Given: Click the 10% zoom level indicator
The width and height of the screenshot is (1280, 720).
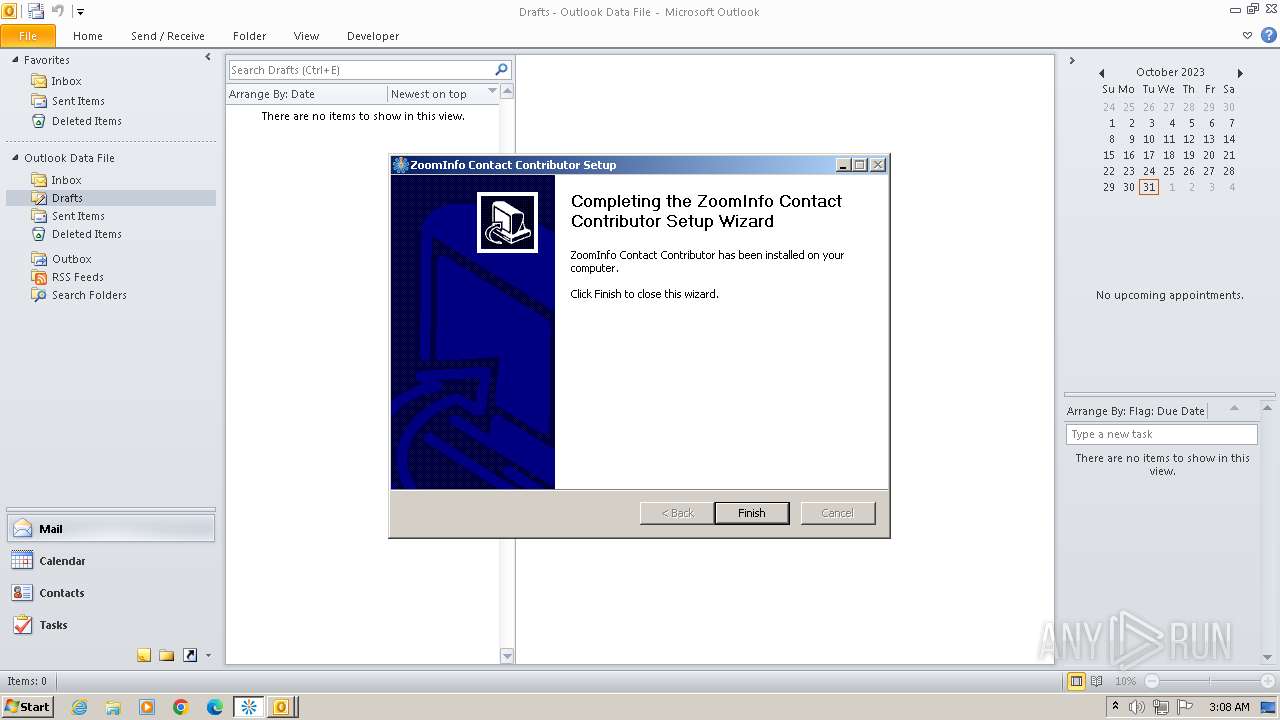Looking at the screenshot, I should click(x=1125, y=681).
